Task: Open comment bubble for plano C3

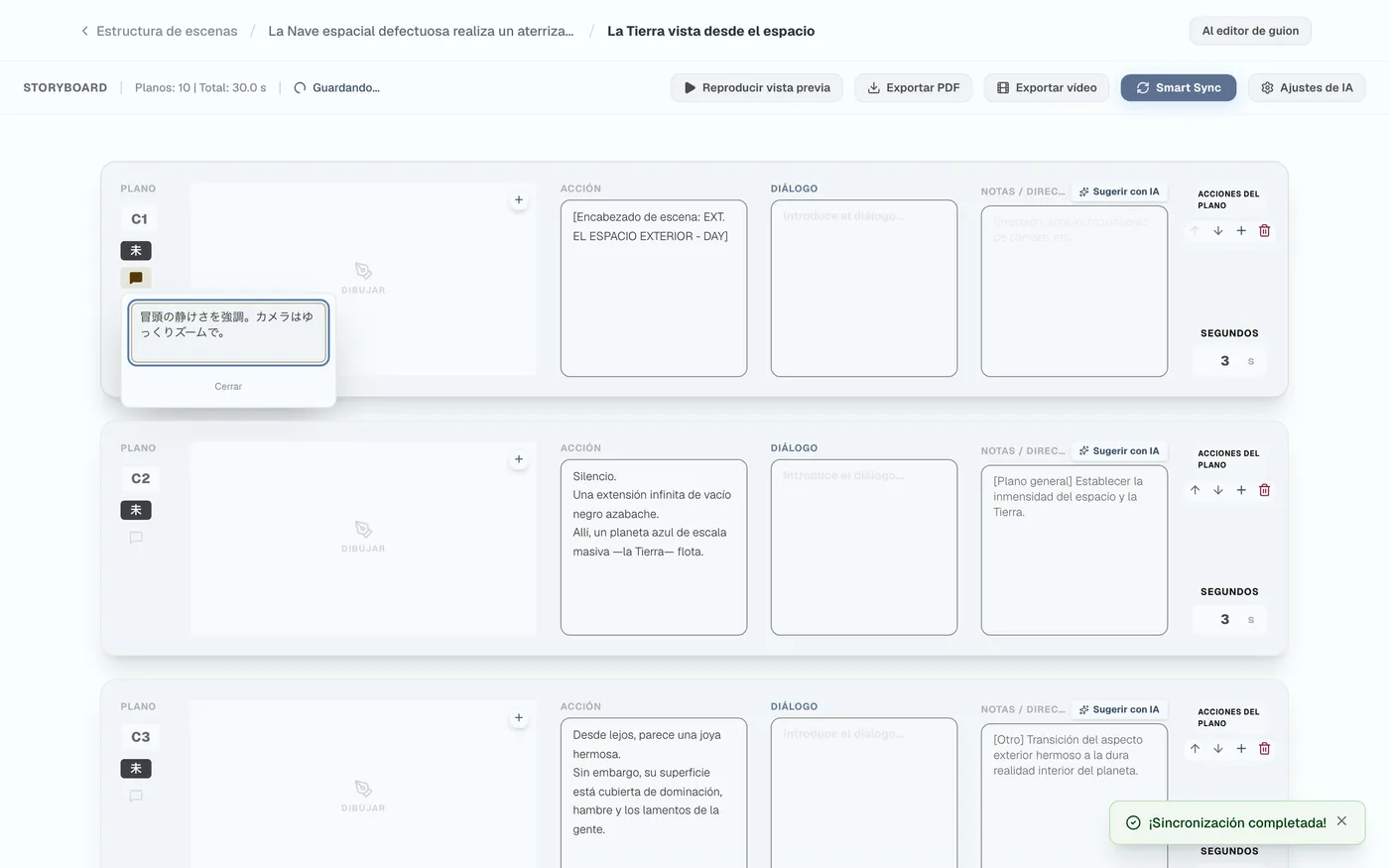Action: click(x=136, y=796)
